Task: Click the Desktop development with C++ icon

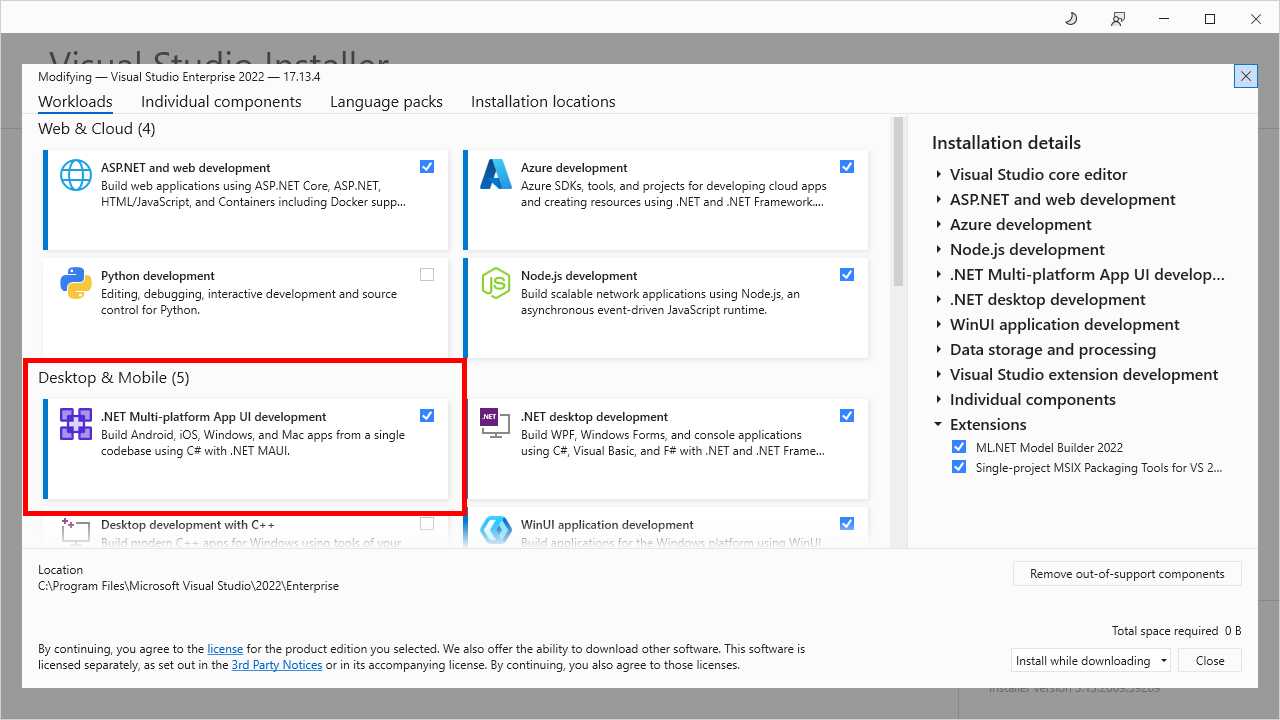Action: point(76,531)
